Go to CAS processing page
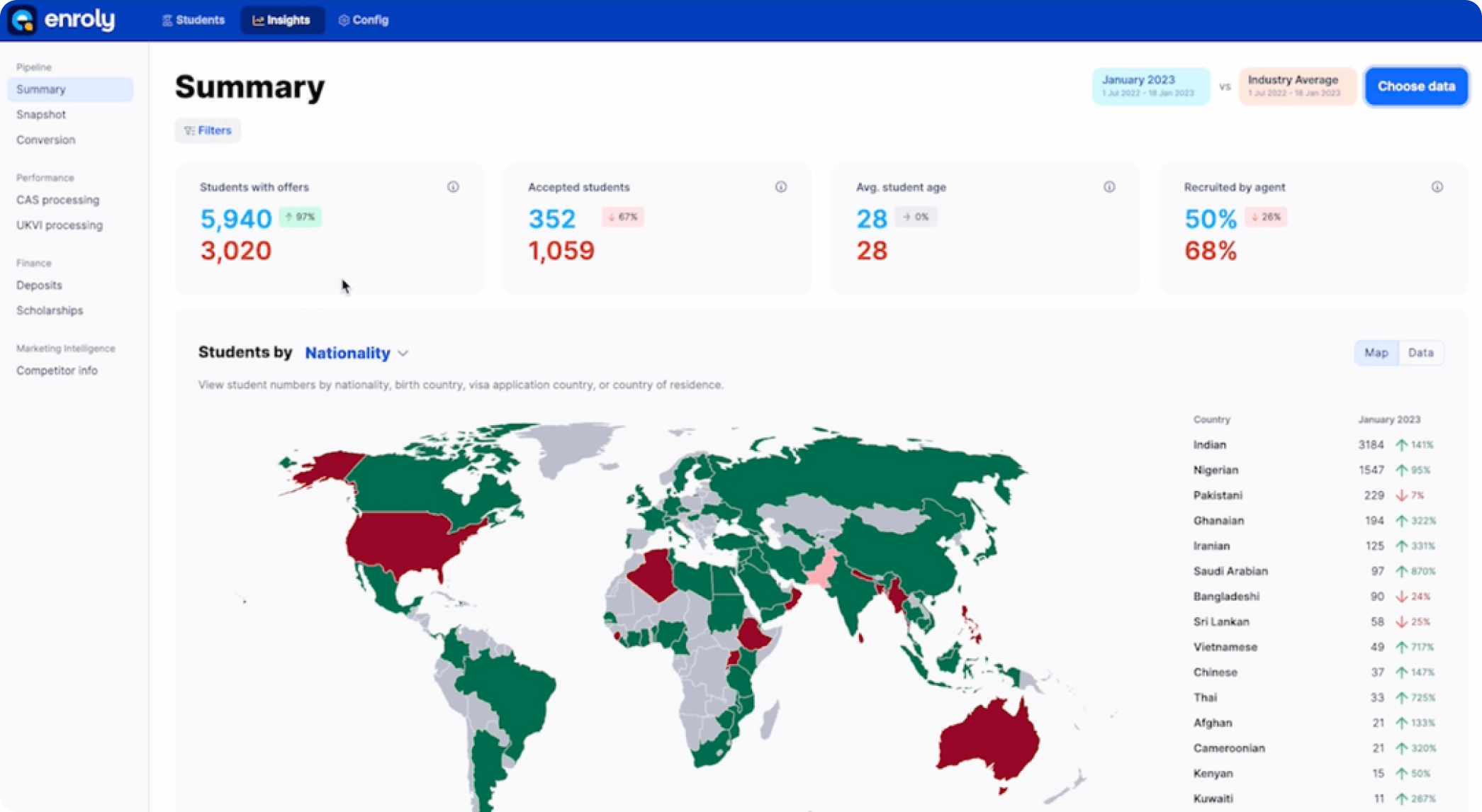The width and height of the screenshot is (1482, 812). click(x=58, y=200)
